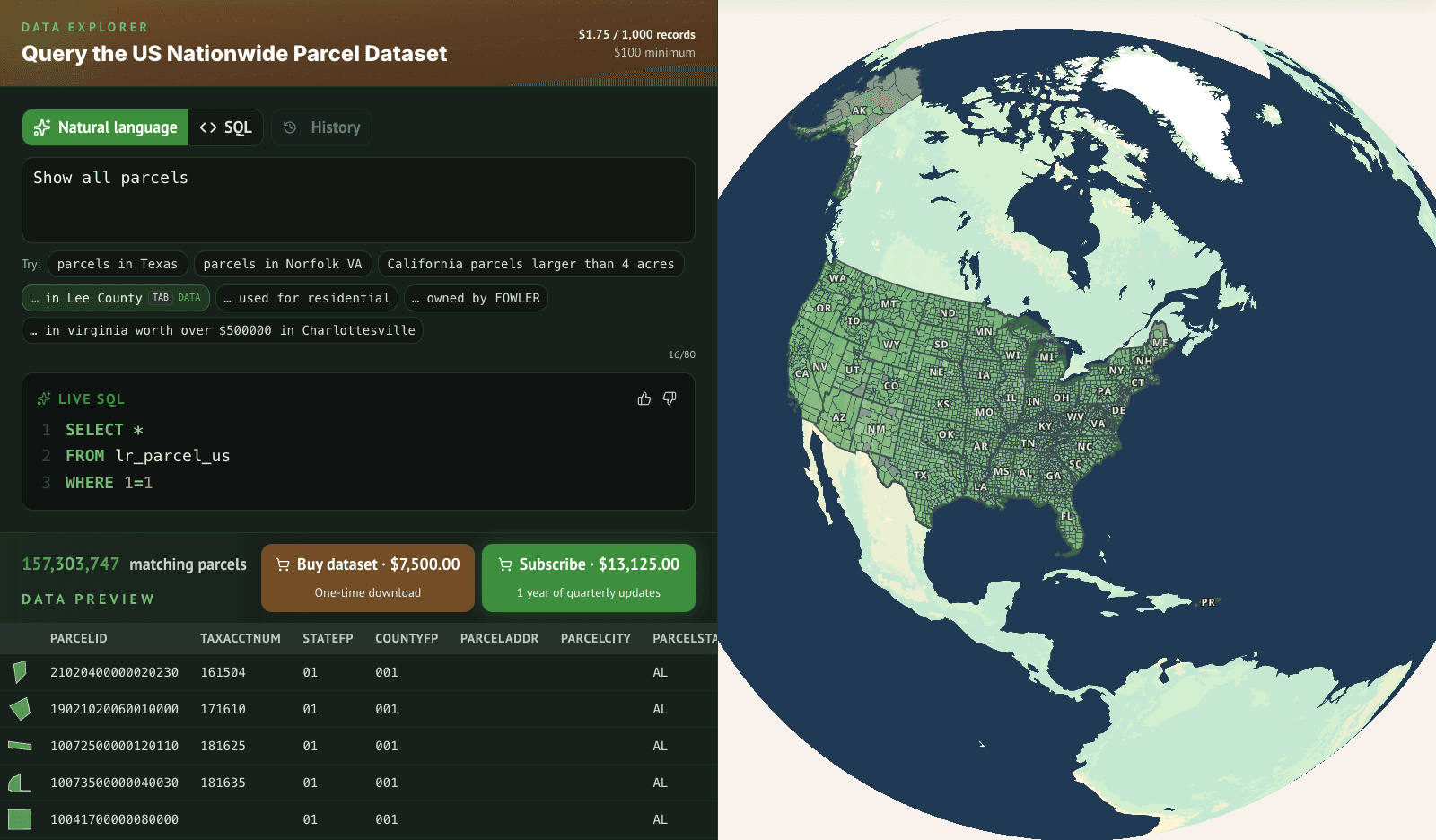1436x840 pixels.
Task: Click Texas (TX) on the map
Action: pos(920,475)
